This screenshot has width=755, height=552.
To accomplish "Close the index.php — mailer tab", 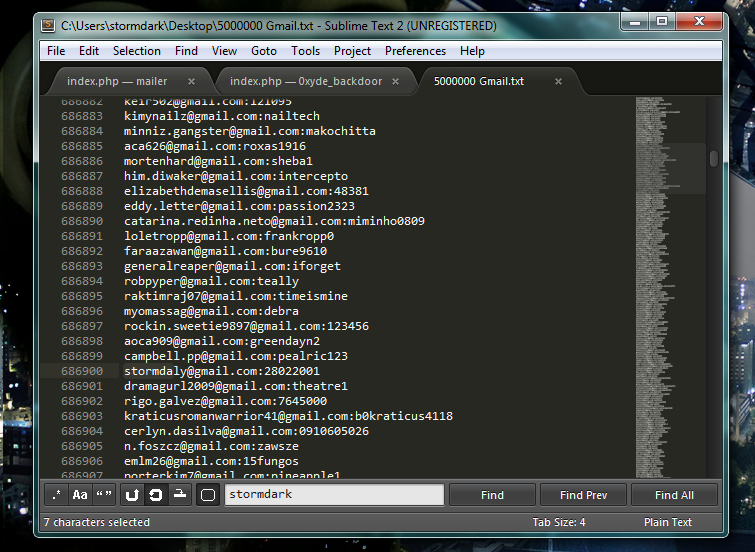I will [x=191, y=81].
